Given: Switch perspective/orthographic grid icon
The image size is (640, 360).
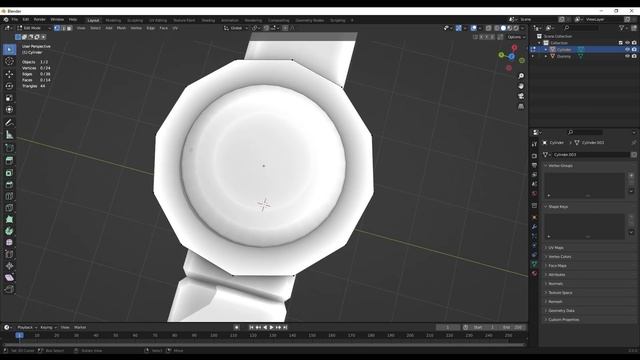Looking at the screenshot, I should (521, 107).
